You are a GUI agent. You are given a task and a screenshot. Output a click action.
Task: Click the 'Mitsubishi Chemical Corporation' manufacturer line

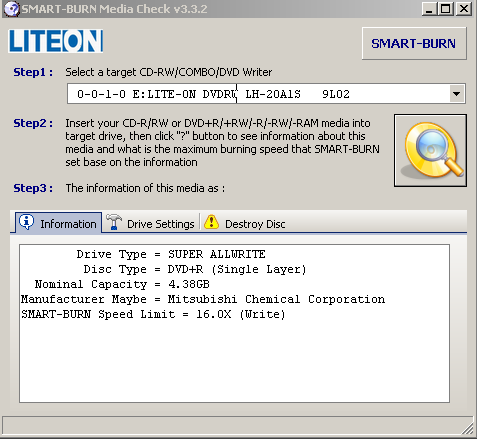(203, 299)
